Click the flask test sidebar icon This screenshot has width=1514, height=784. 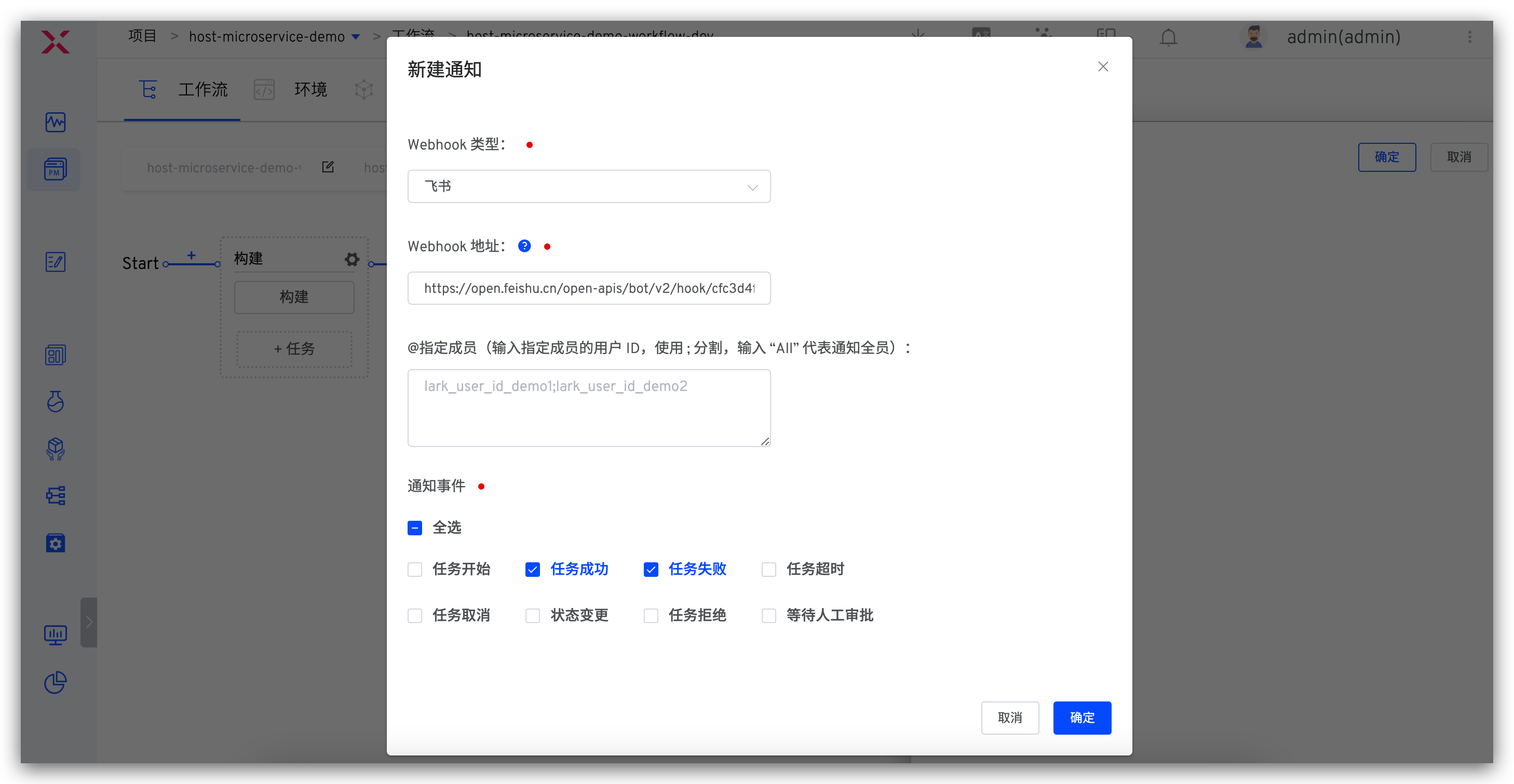[x=55, y=401]
